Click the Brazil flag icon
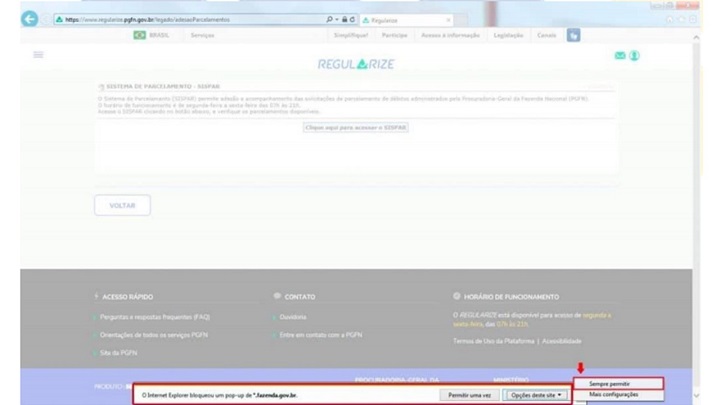The height and width of the screenshot is (405, 720). point(139,35)
